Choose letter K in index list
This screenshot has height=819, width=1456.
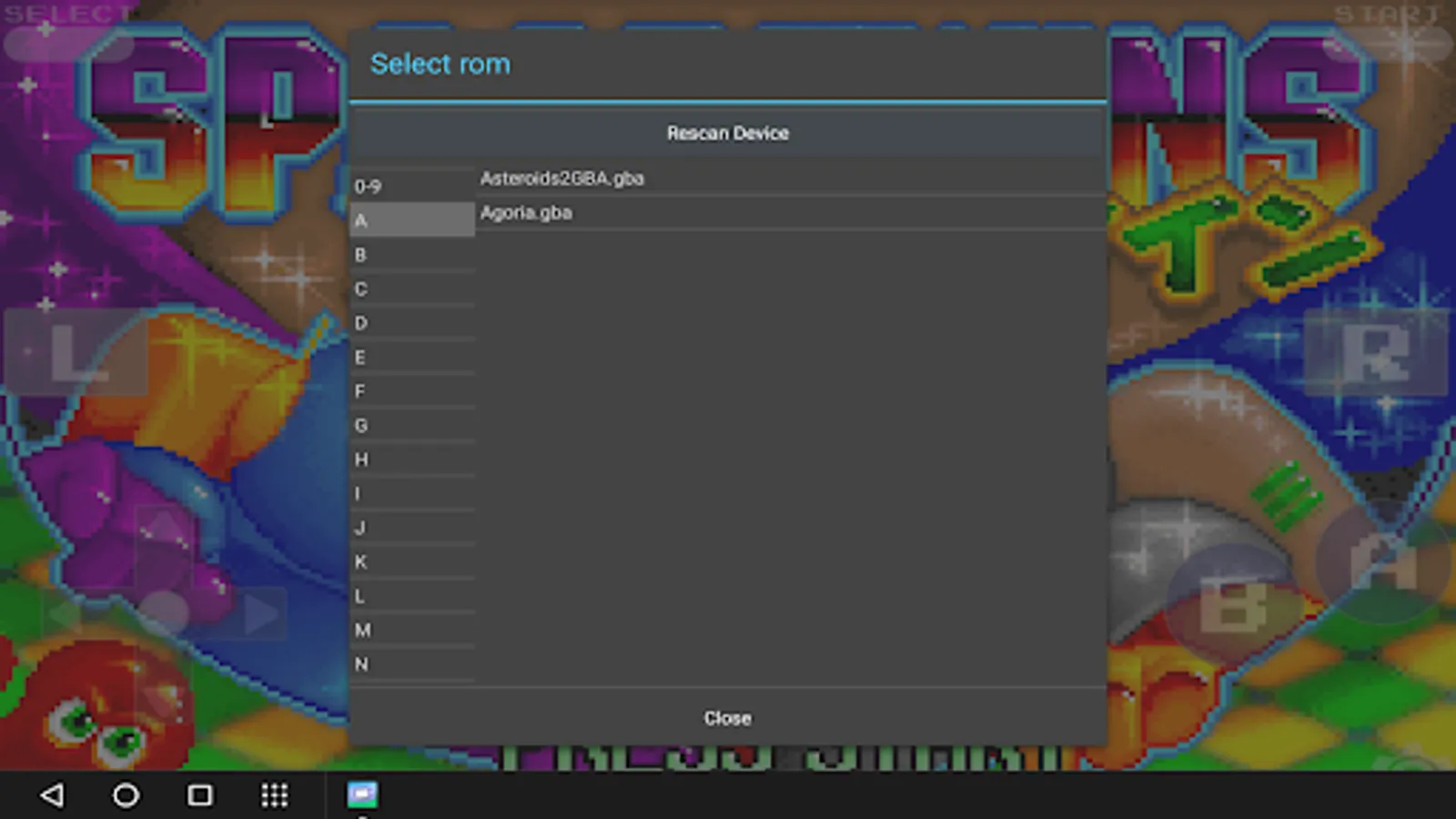(412, 561)
